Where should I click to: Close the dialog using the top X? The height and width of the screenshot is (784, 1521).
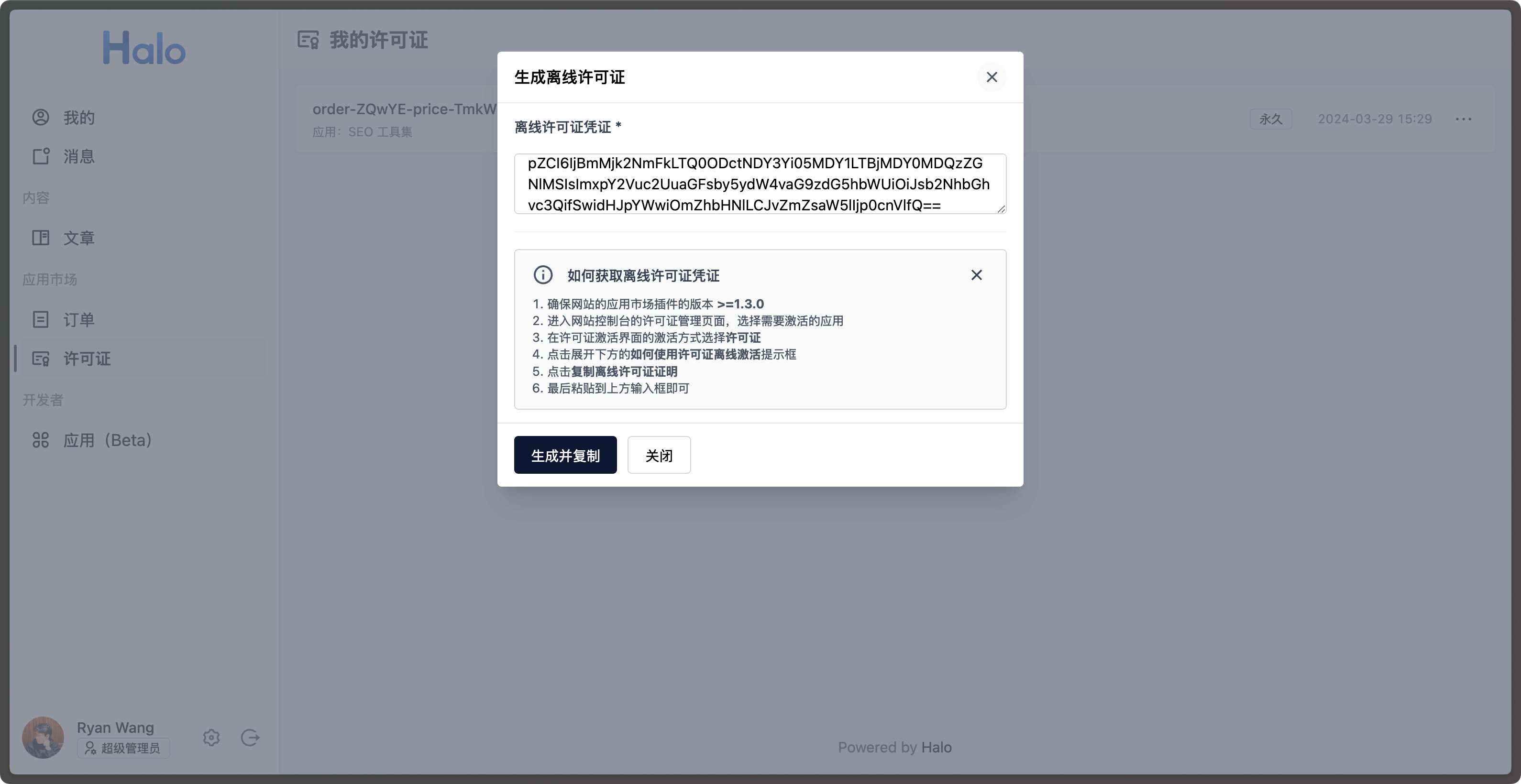point(992,76)
